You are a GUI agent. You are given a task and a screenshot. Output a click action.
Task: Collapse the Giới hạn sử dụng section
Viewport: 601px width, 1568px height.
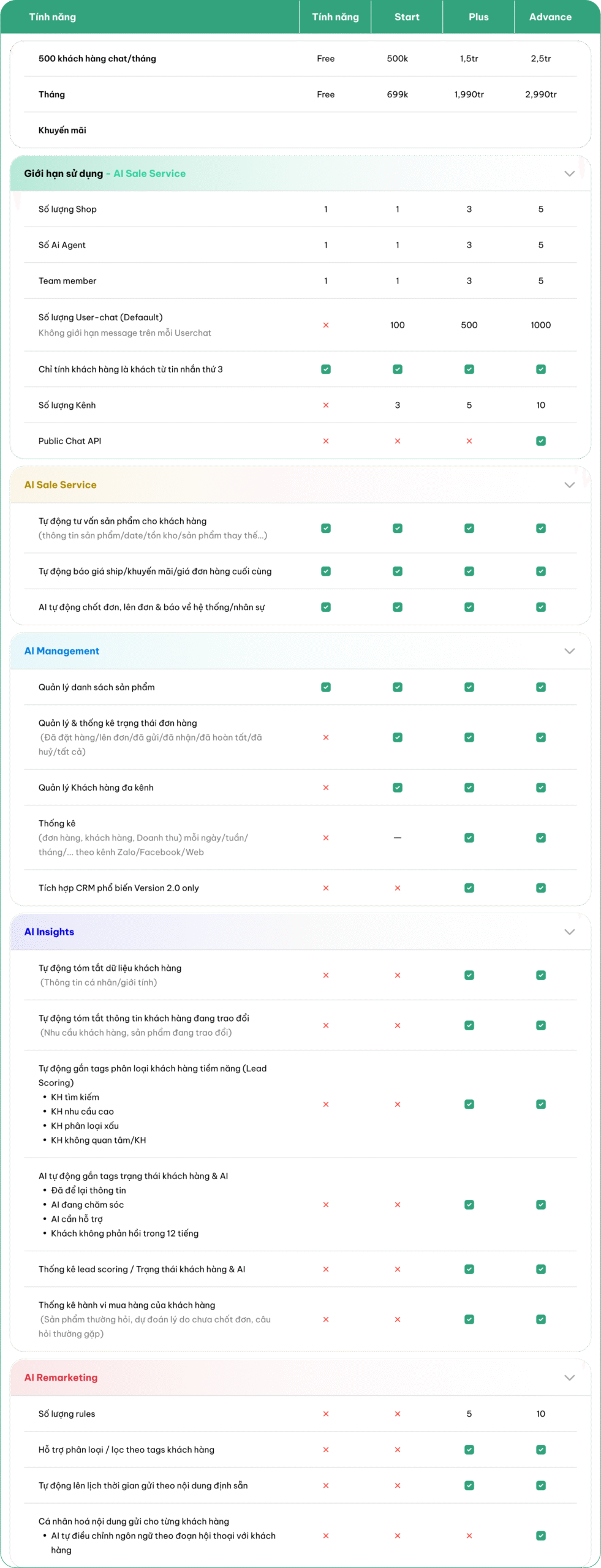(x=569, y=173)
